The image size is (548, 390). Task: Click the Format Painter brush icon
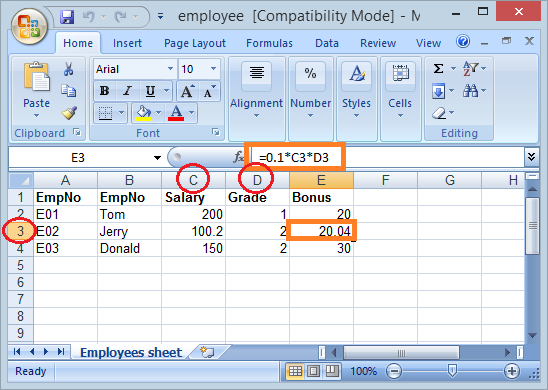pyautogui.click(x=69, y=113)
